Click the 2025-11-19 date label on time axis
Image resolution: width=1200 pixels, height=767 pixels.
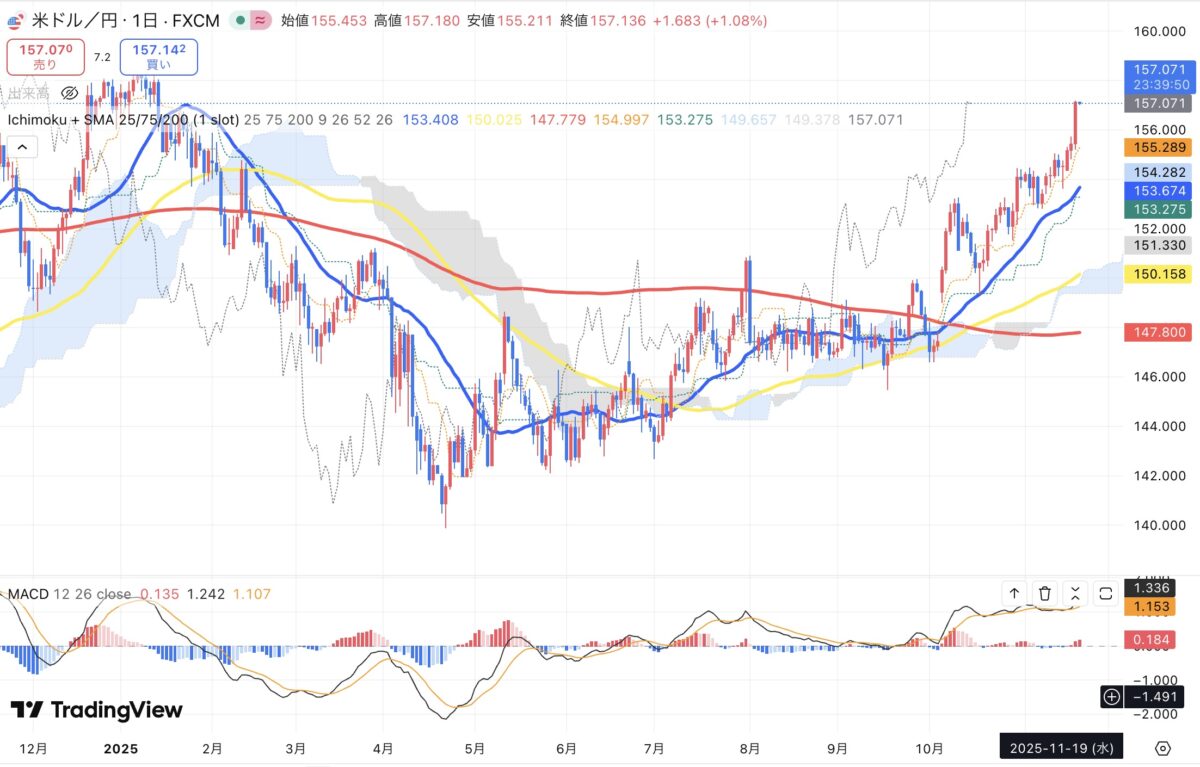[x=1065, y=747]
